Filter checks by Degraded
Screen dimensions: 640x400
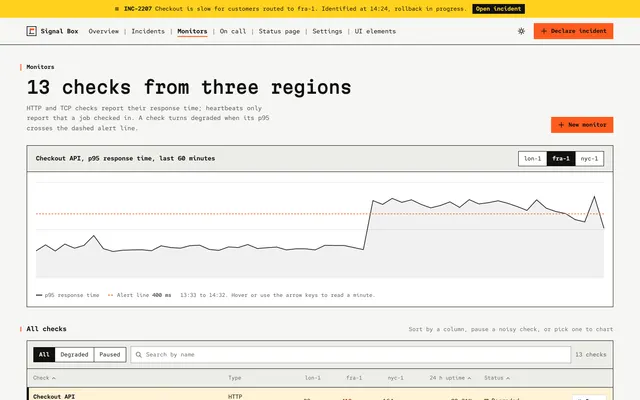pyautogui.click(x=74, y=355)
